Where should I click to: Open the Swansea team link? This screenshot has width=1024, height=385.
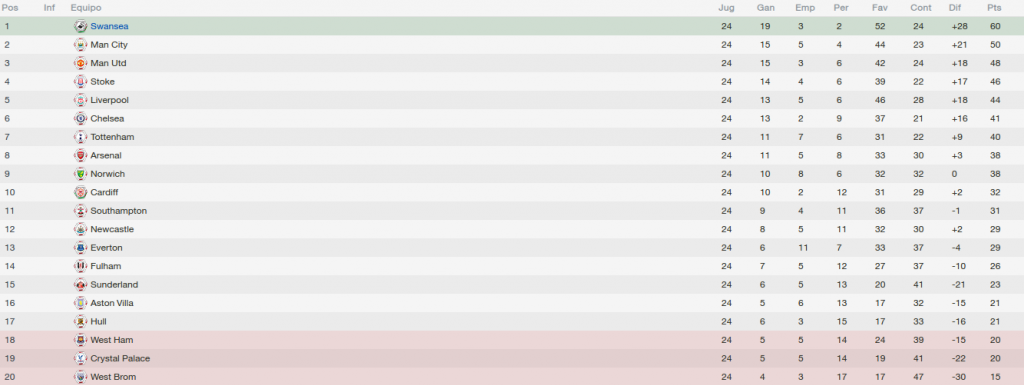(109, 27)
